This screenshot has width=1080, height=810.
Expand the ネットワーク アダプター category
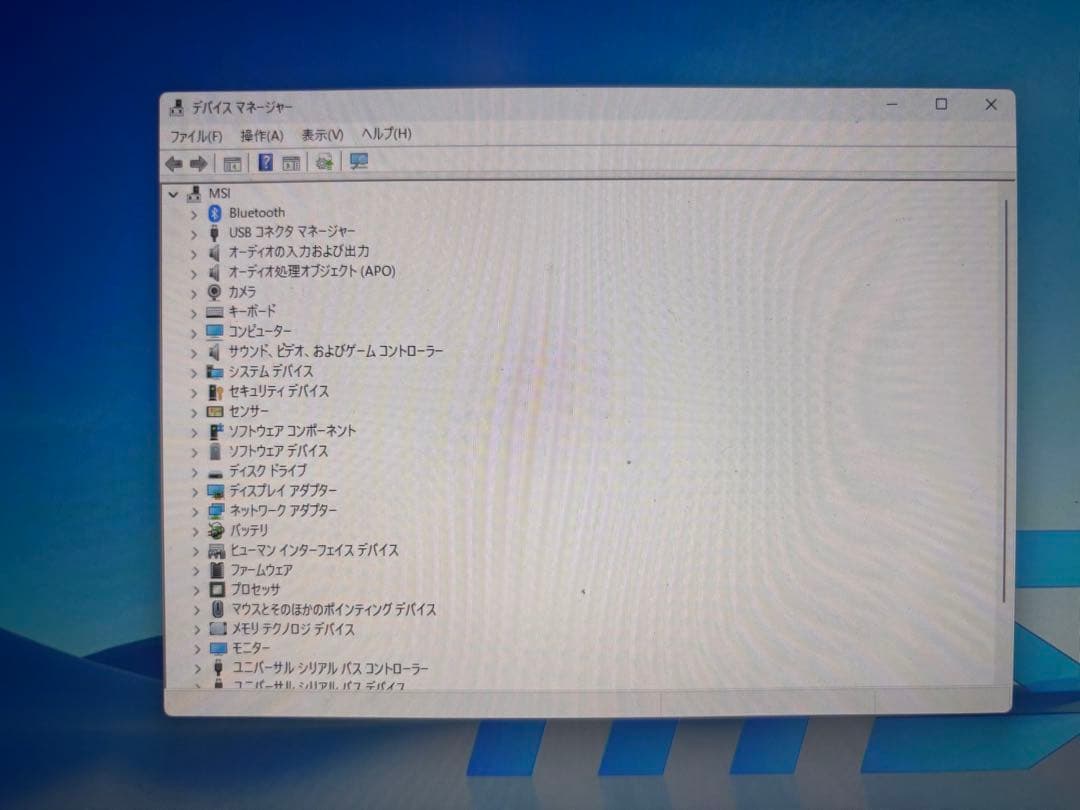(195, 511)
